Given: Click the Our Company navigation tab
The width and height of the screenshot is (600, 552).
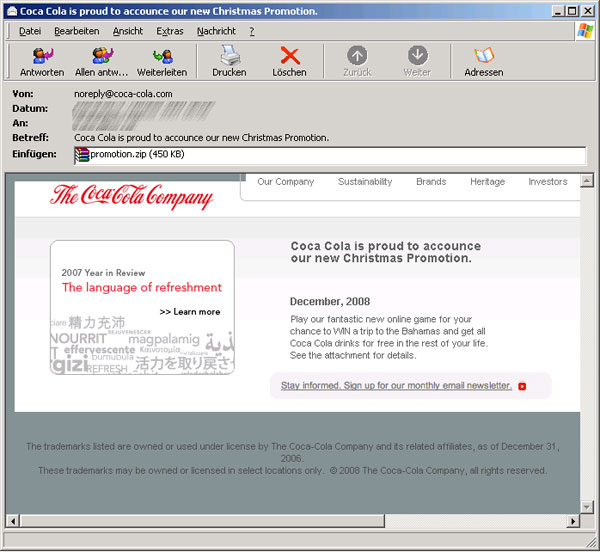Looking at the screenshot, I should click(285, 182).
